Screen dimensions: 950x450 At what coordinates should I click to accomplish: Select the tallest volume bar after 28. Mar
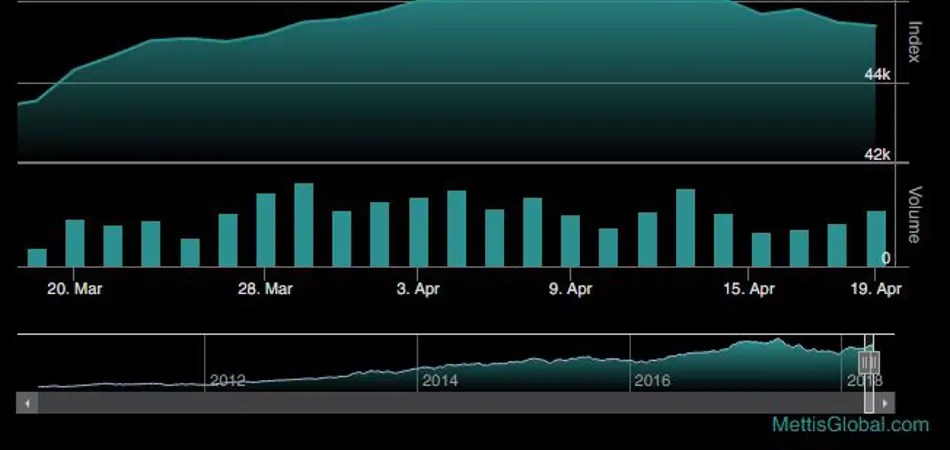(x=304, y=225)
